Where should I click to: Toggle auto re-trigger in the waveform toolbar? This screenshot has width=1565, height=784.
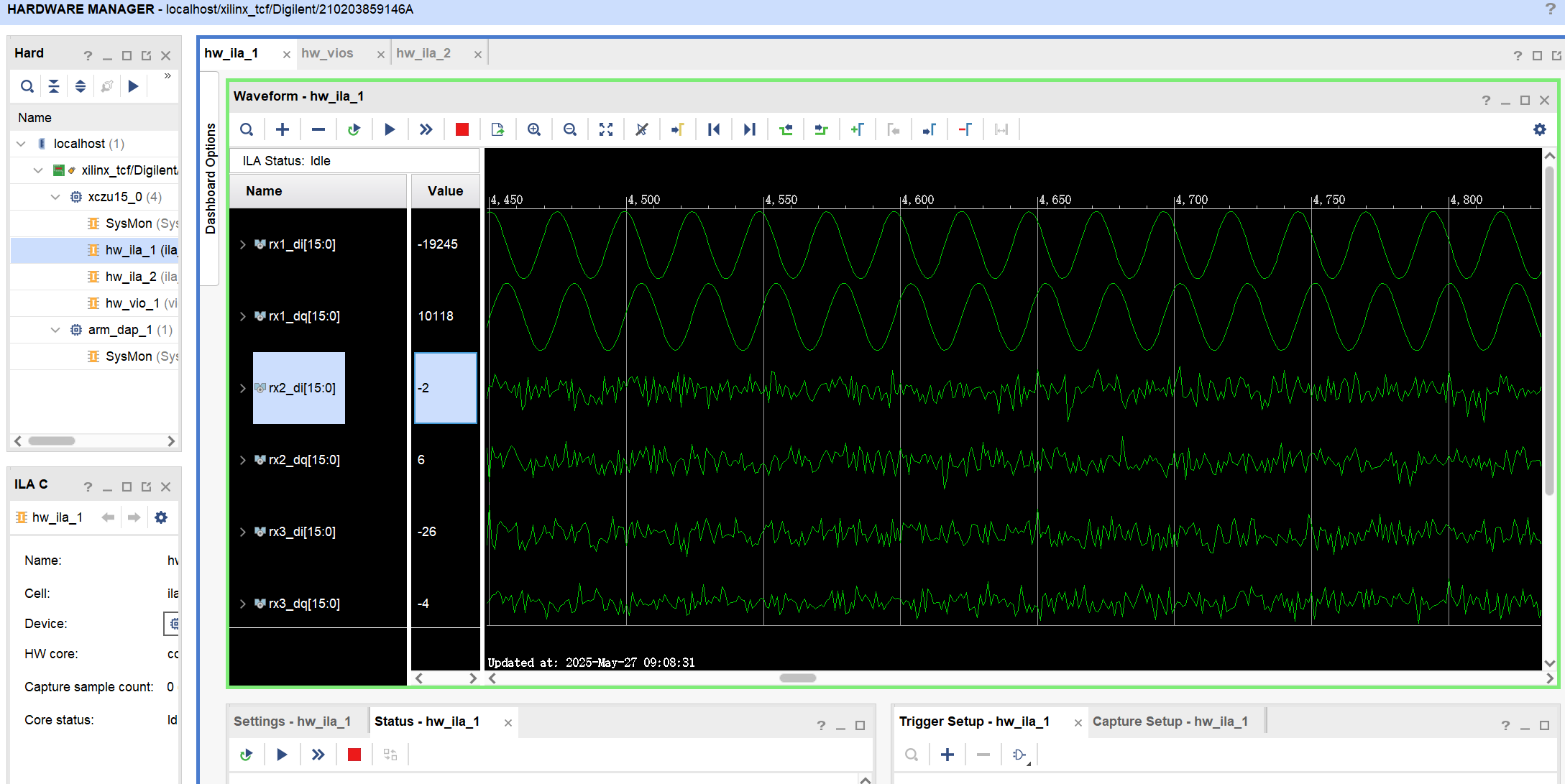pos(354,129)
